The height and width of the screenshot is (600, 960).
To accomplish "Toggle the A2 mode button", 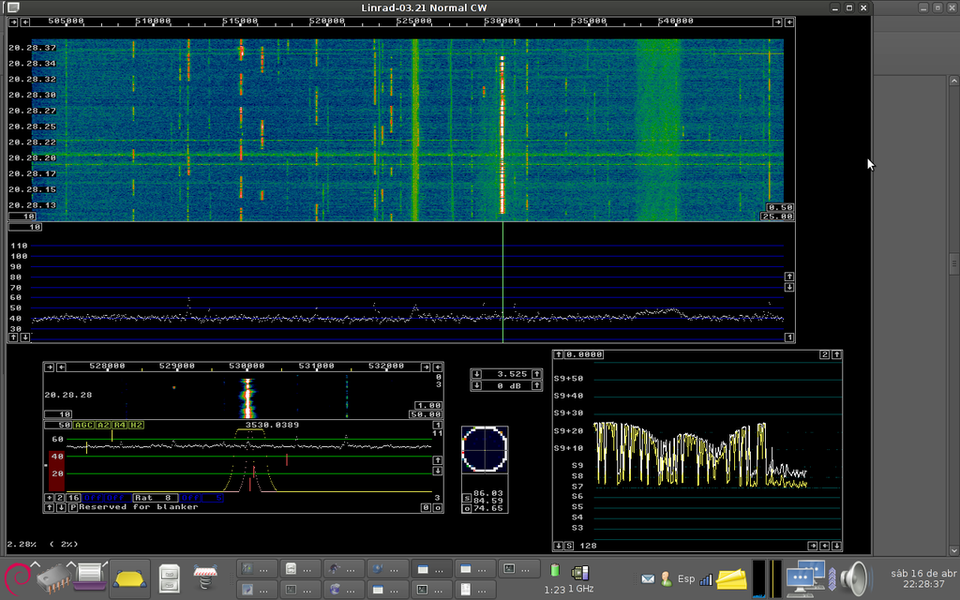I will (103, 425).
